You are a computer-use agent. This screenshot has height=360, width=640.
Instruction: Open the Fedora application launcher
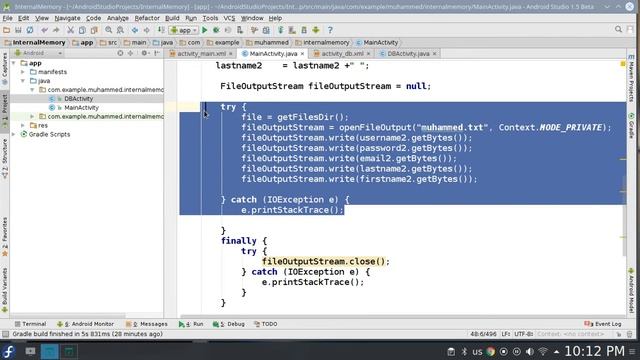pos(9,351)
